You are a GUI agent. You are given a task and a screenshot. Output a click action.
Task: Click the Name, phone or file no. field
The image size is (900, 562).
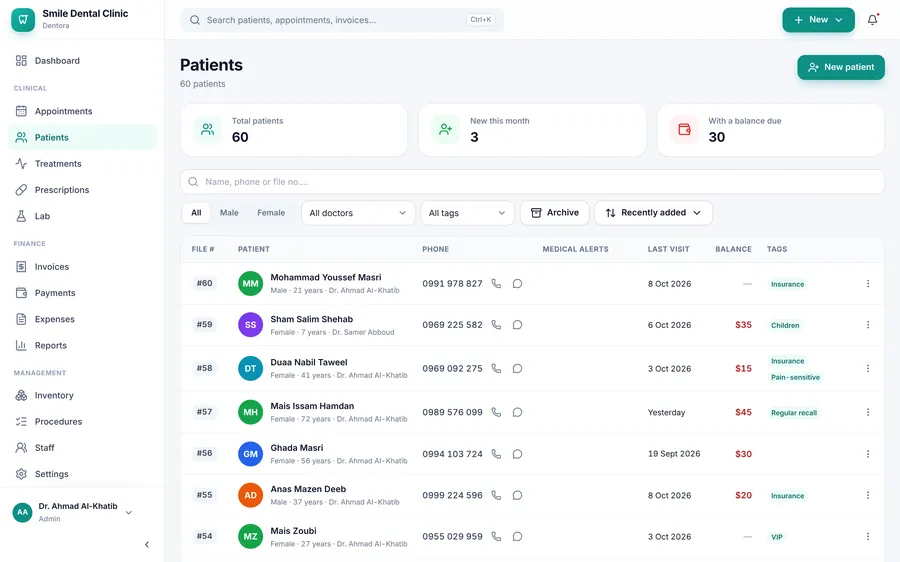pyautogui.click(x=532, y=182)
